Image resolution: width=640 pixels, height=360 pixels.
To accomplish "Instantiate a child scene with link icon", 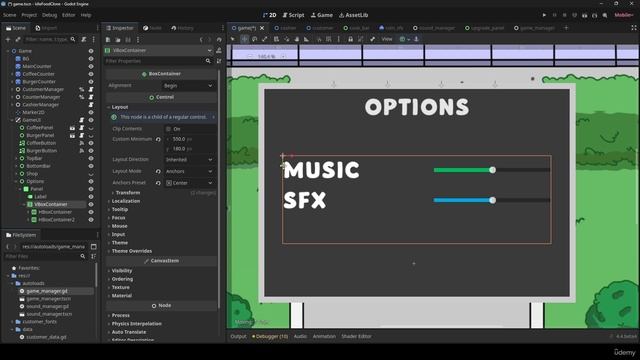I will pyautogui.click(x=18, y=39).
